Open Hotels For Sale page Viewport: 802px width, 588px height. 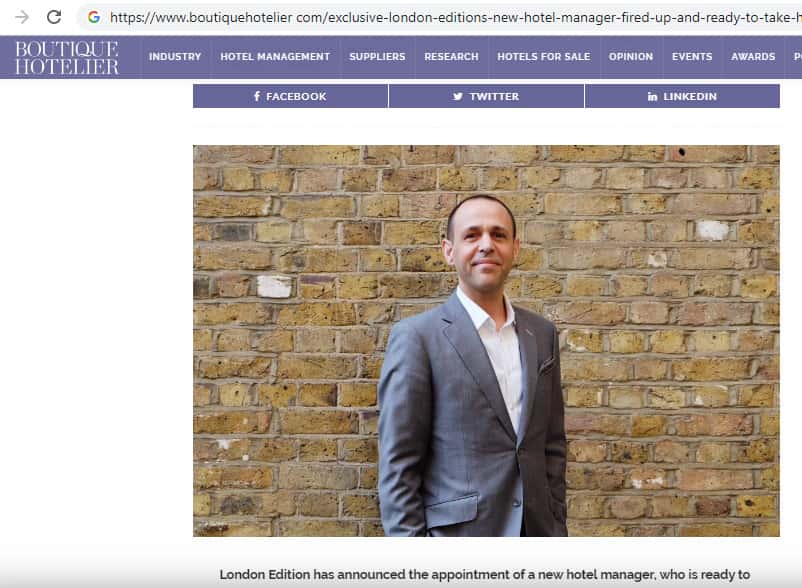pyautogui.click(x=544, y=57)
